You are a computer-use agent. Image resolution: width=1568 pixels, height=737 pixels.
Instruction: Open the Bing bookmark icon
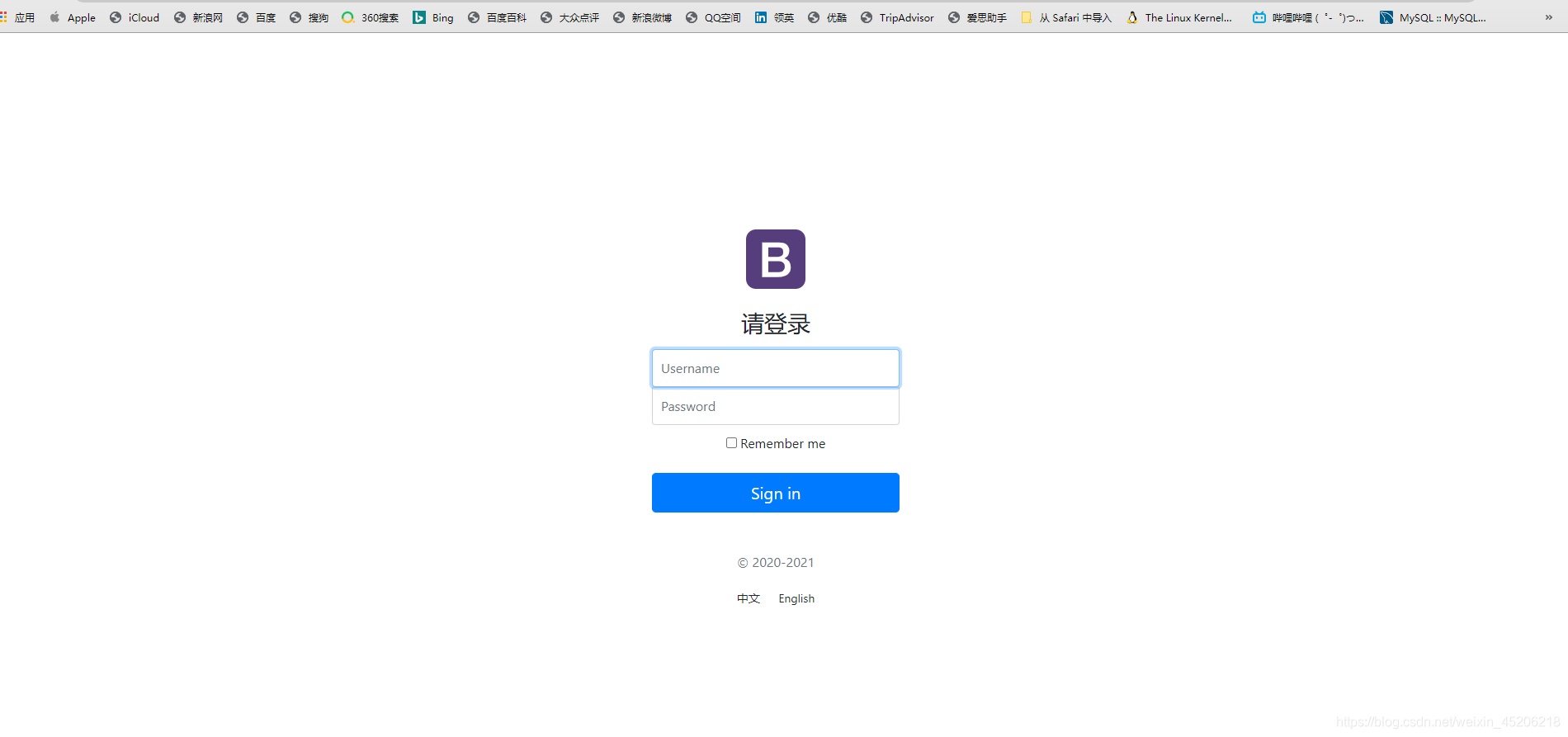tap(419, 17)
